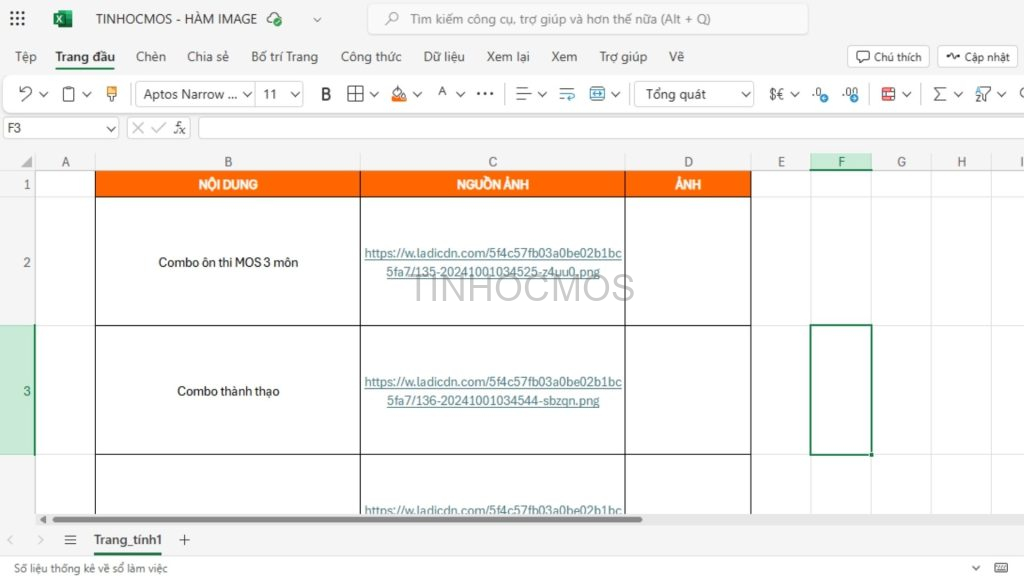Expand borders options dropdown
The width and height of the screenshot is (1024, 576).
click(x=374, y=95)
